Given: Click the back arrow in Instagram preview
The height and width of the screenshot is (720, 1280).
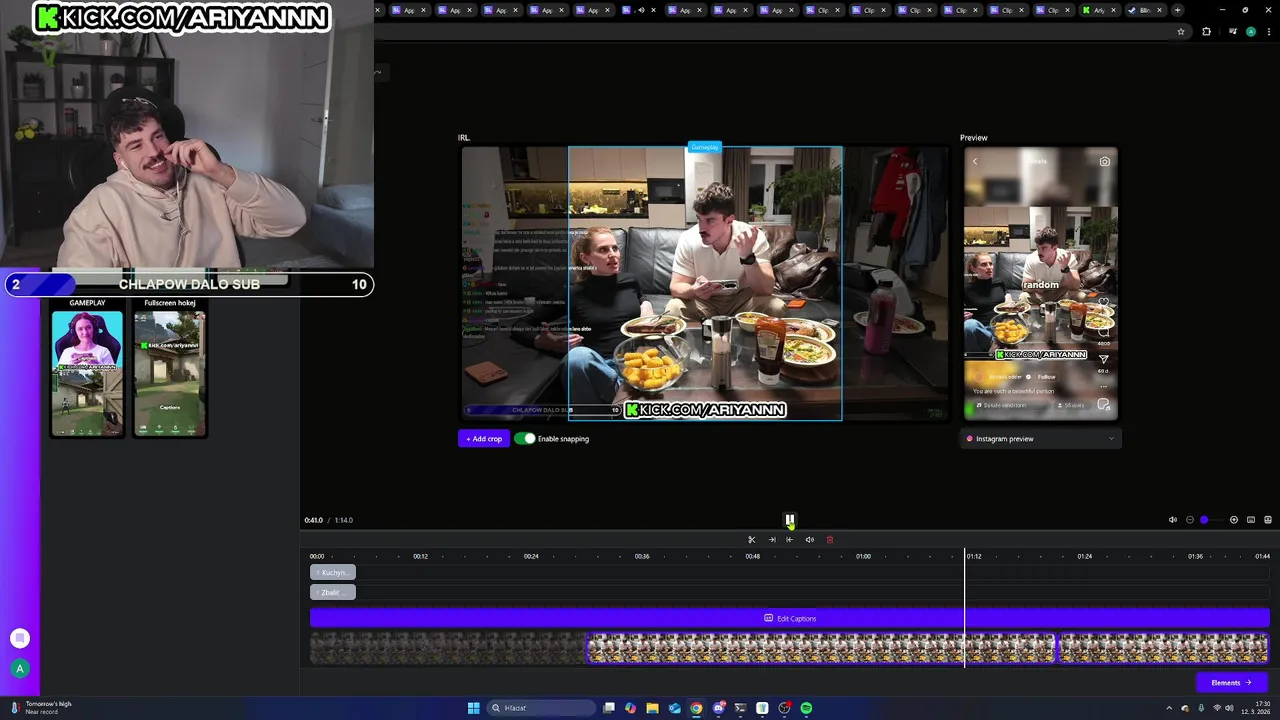Looking at the screenshot, I should [x=975, y=161].
